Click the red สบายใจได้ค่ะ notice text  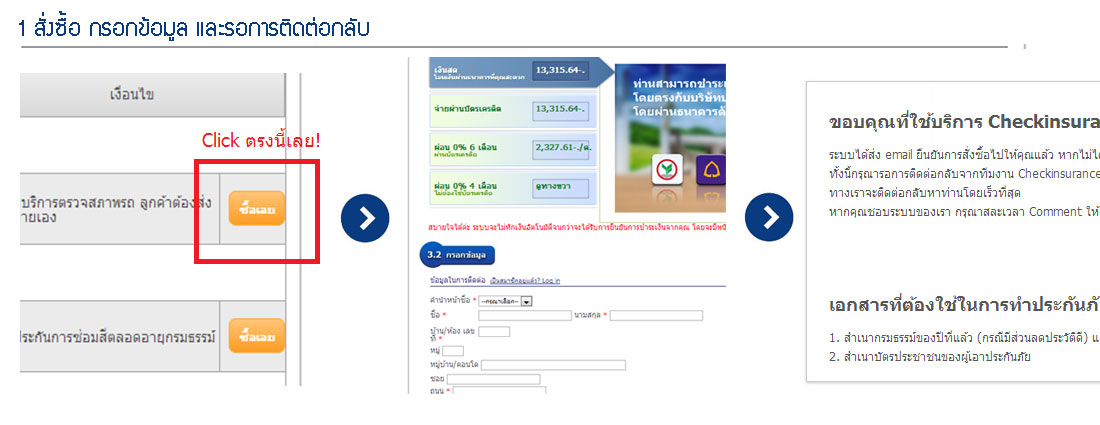pyautogui.click(x=575, y=227)
